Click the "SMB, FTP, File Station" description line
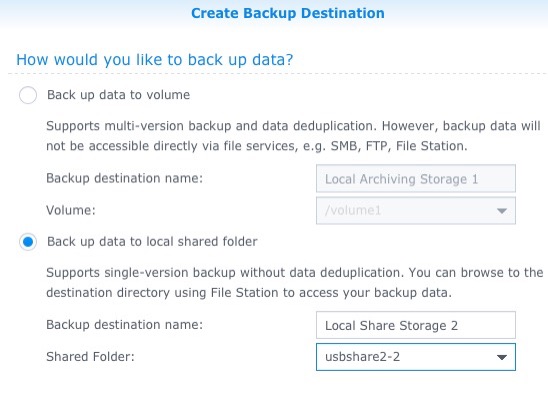 tap(257, 146)
